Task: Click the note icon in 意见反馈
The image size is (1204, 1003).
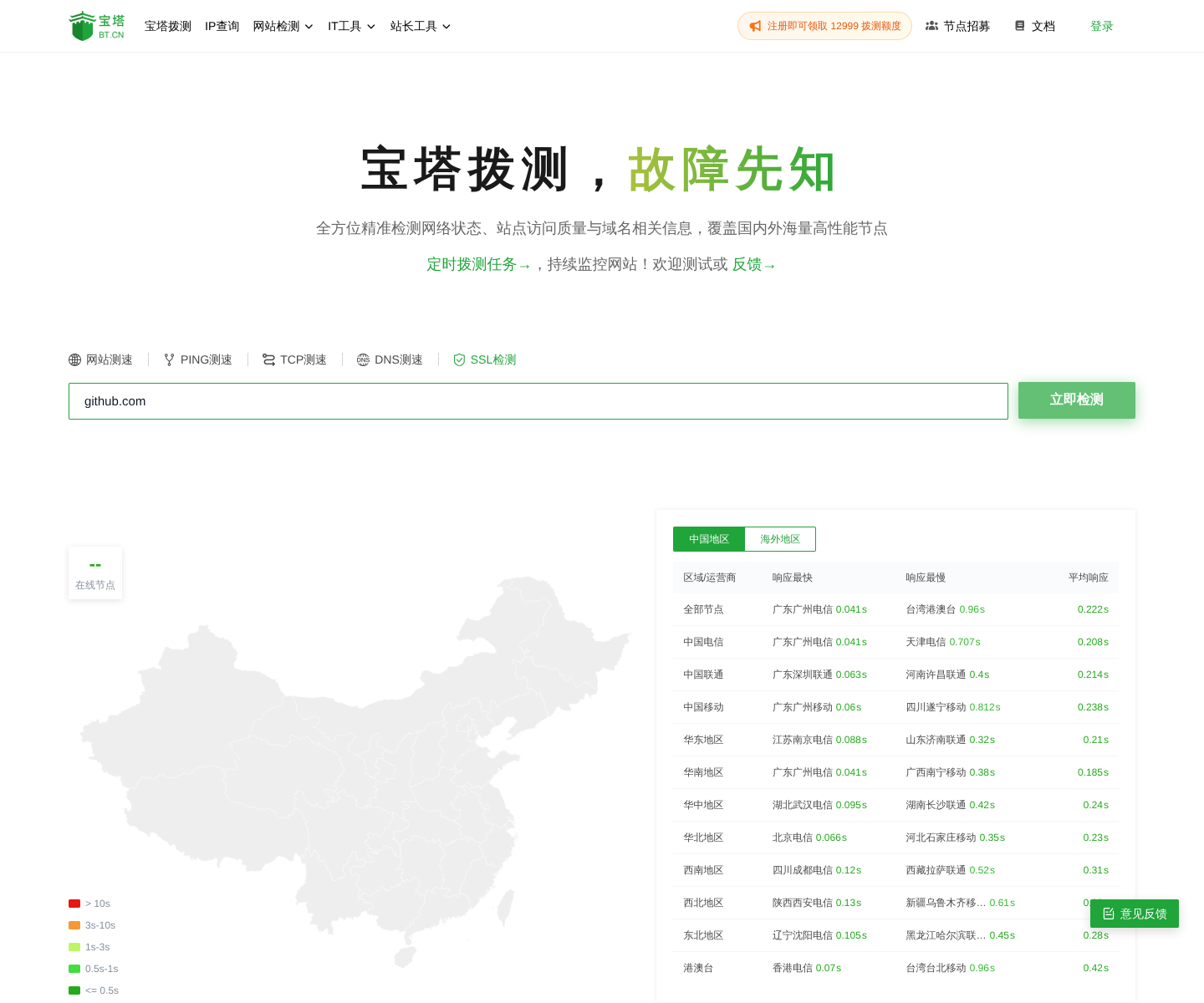Action: coord(1109,914)
